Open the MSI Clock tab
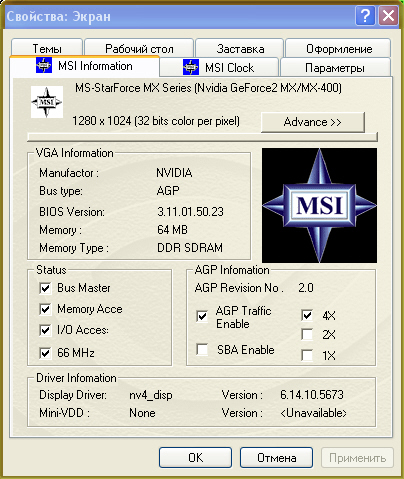This screenshot has width=404, height=479. 219,67
